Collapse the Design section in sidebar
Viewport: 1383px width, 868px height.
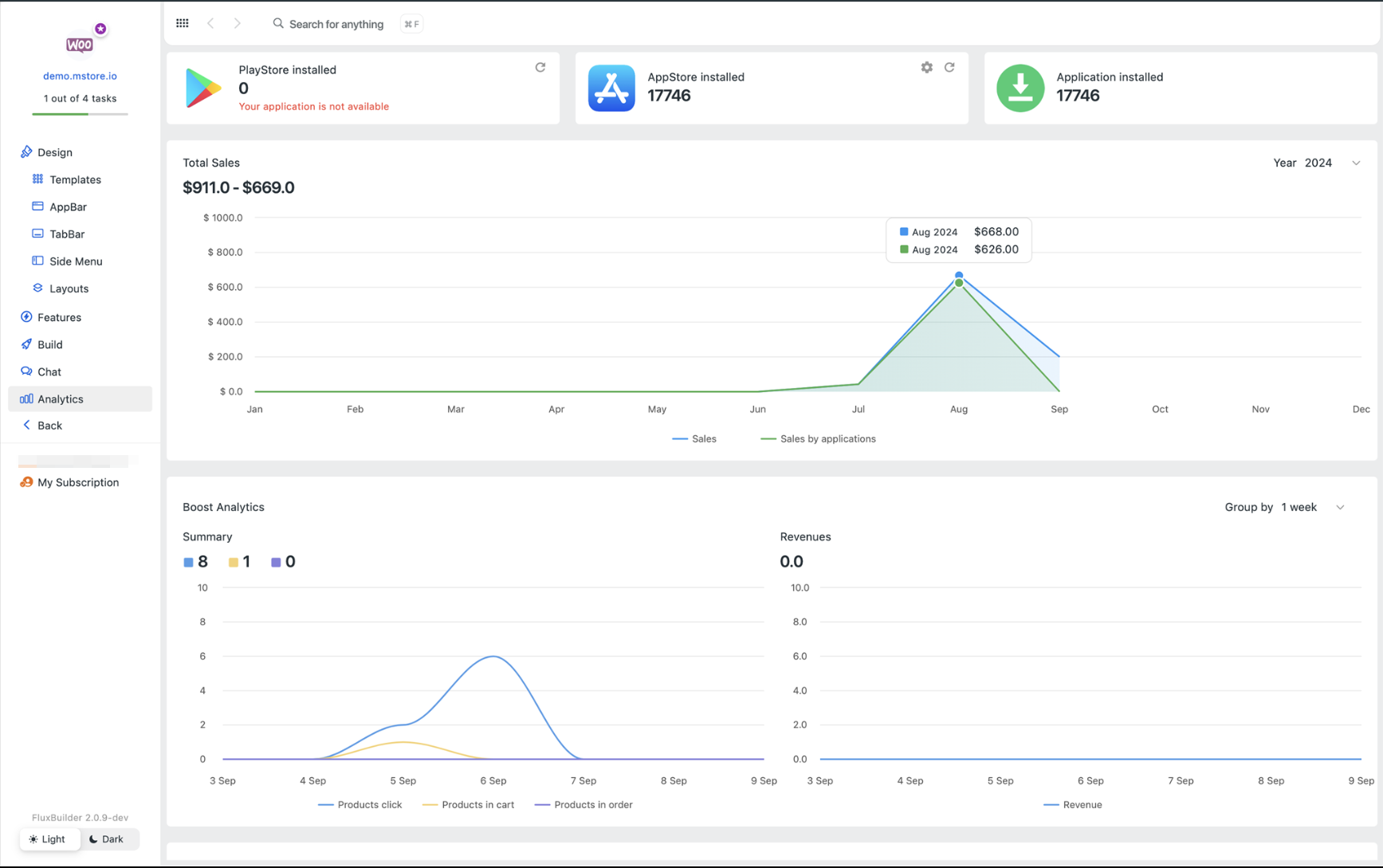tap(54, 152)
